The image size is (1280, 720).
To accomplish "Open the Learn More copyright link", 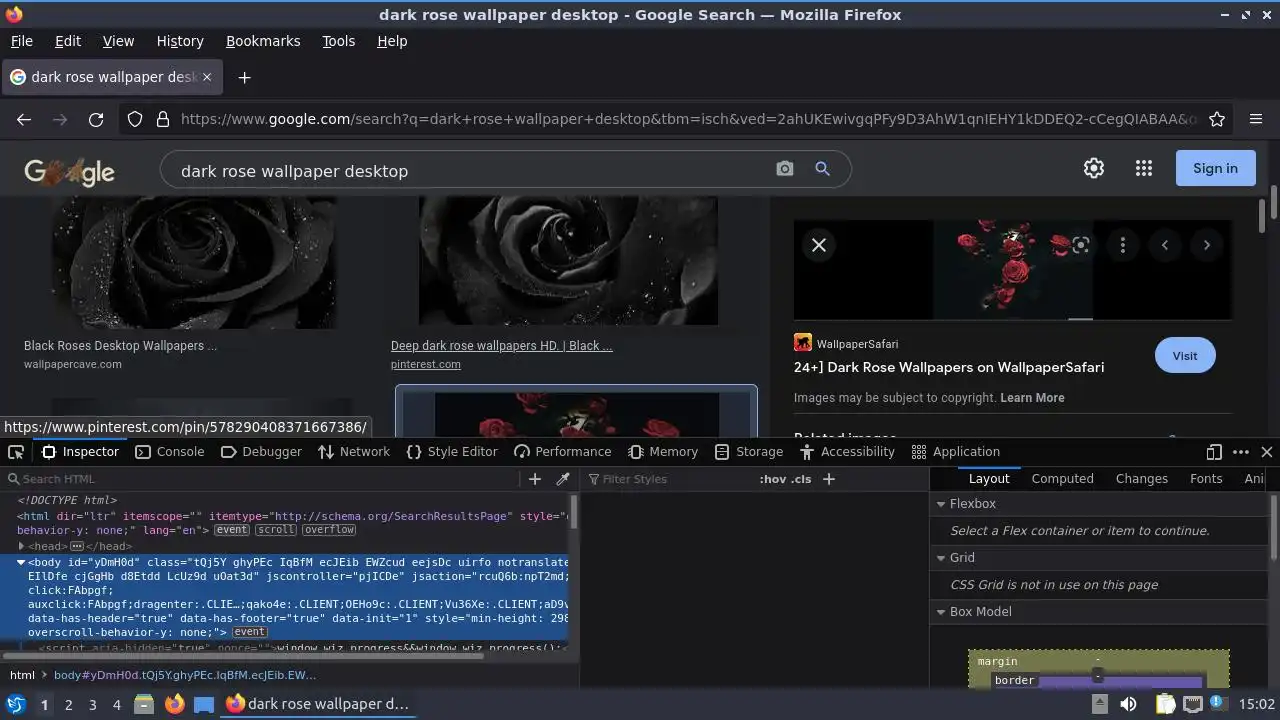I will coord(1032,398).
